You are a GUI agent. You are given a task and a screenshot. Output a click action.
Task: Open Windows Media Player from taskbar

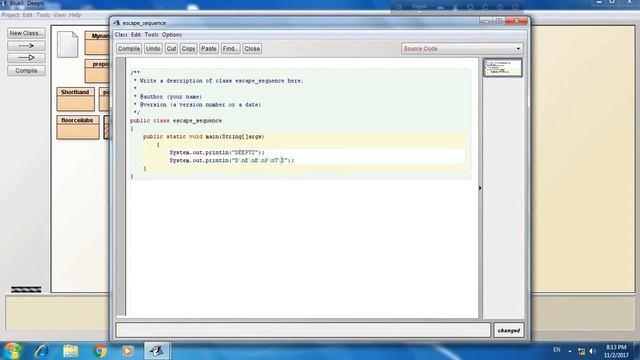coord(127,351)
